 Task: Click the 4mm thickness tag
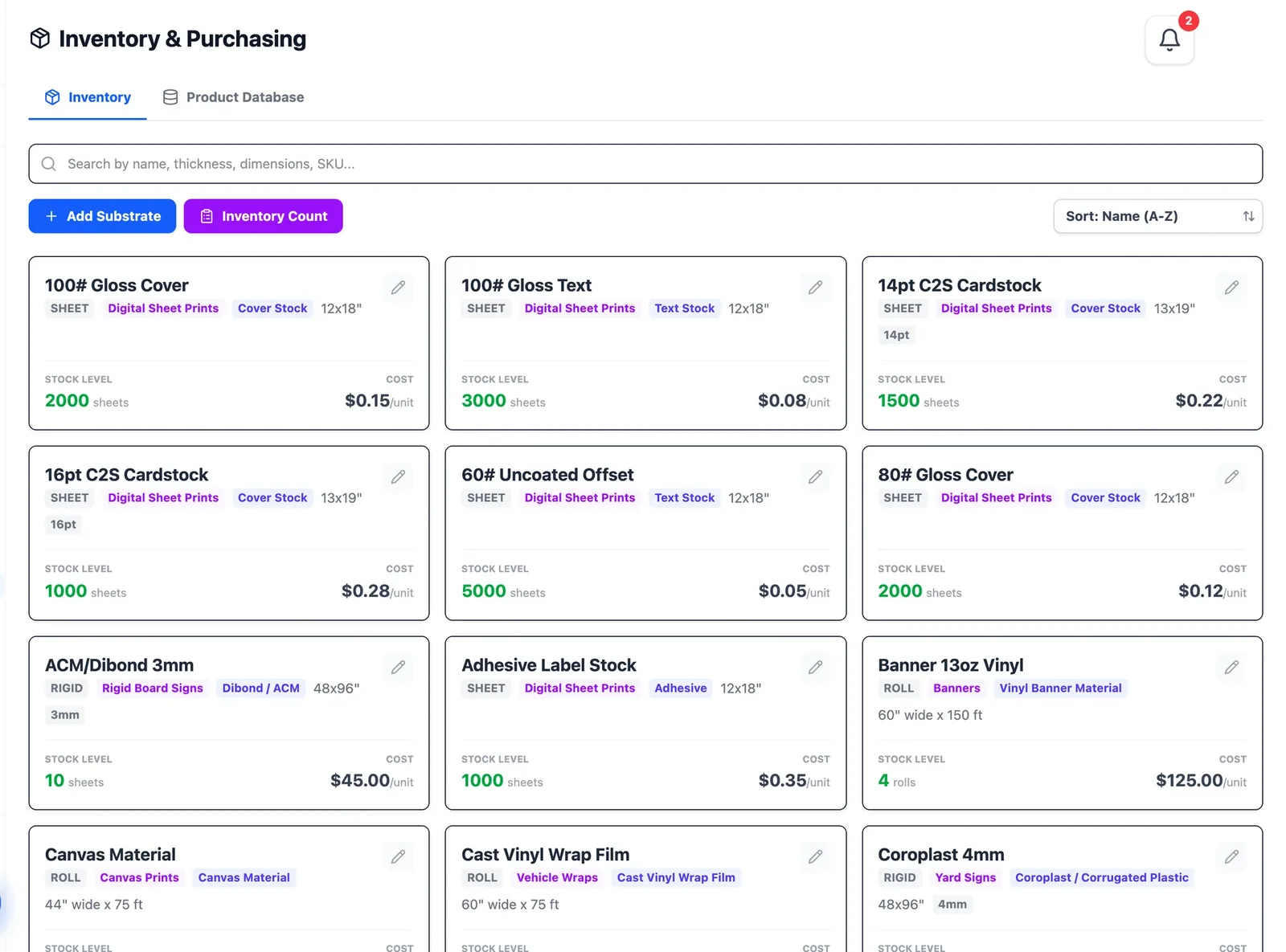(952, 905)
